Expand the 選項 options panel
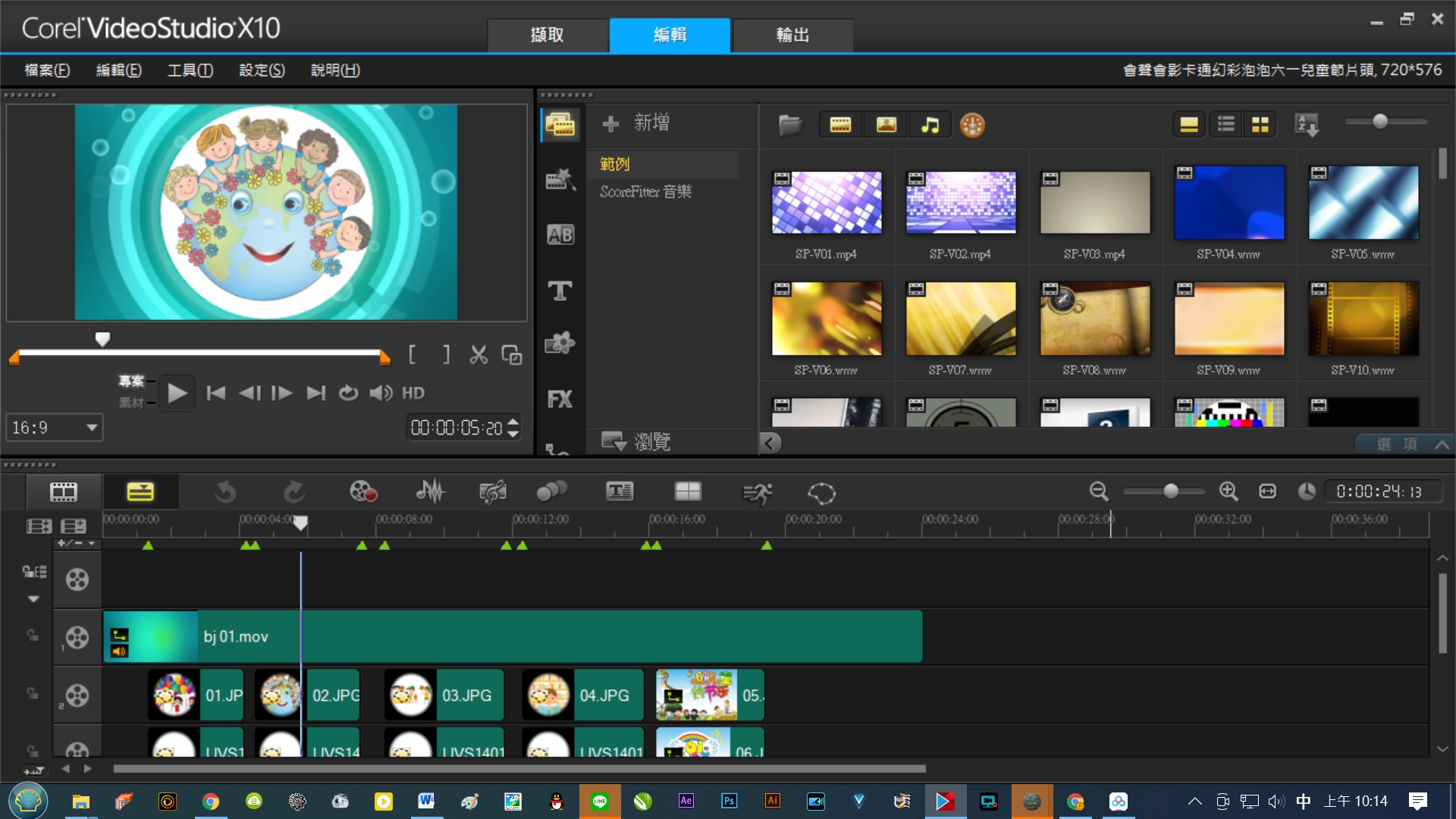The height and width of the screenshot is (819, 1456). (x=1405, y=444)
